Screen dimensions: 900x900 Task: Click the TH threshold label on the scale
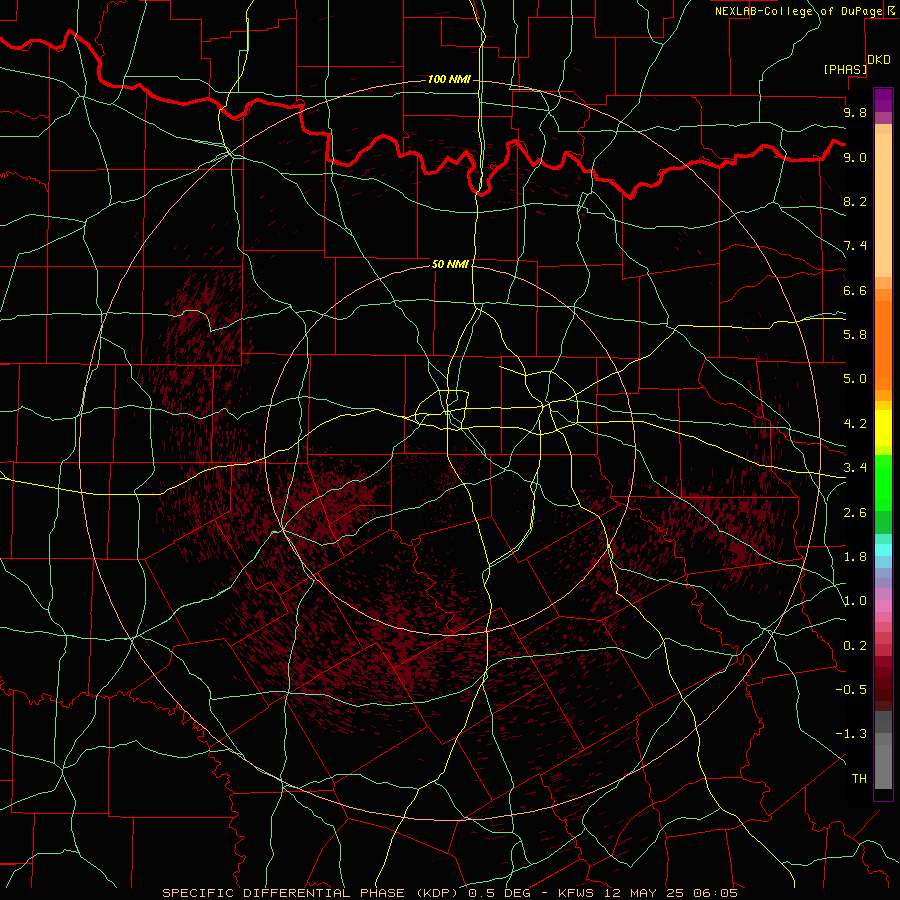859,779
